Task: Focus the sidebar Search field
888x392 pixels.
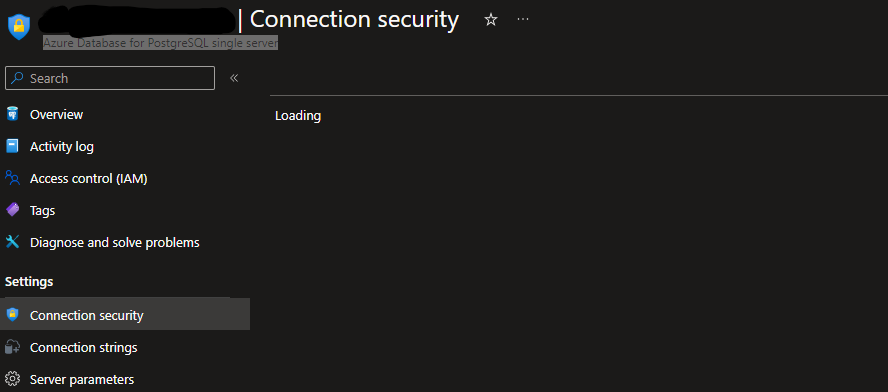Action: (x=110, y=78)
